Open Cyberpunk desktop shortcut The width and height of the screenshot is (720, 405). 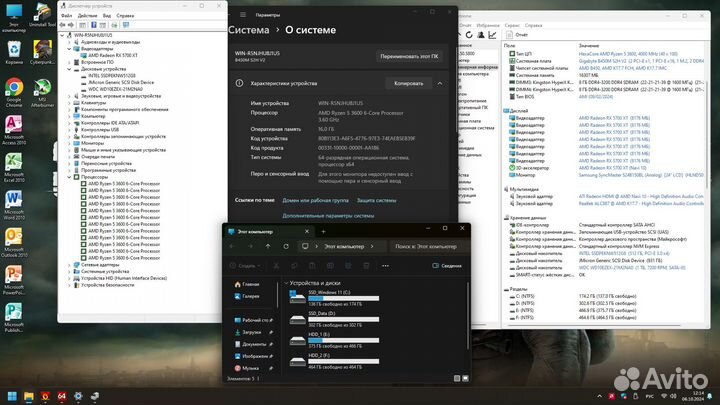tap(42, 52)
